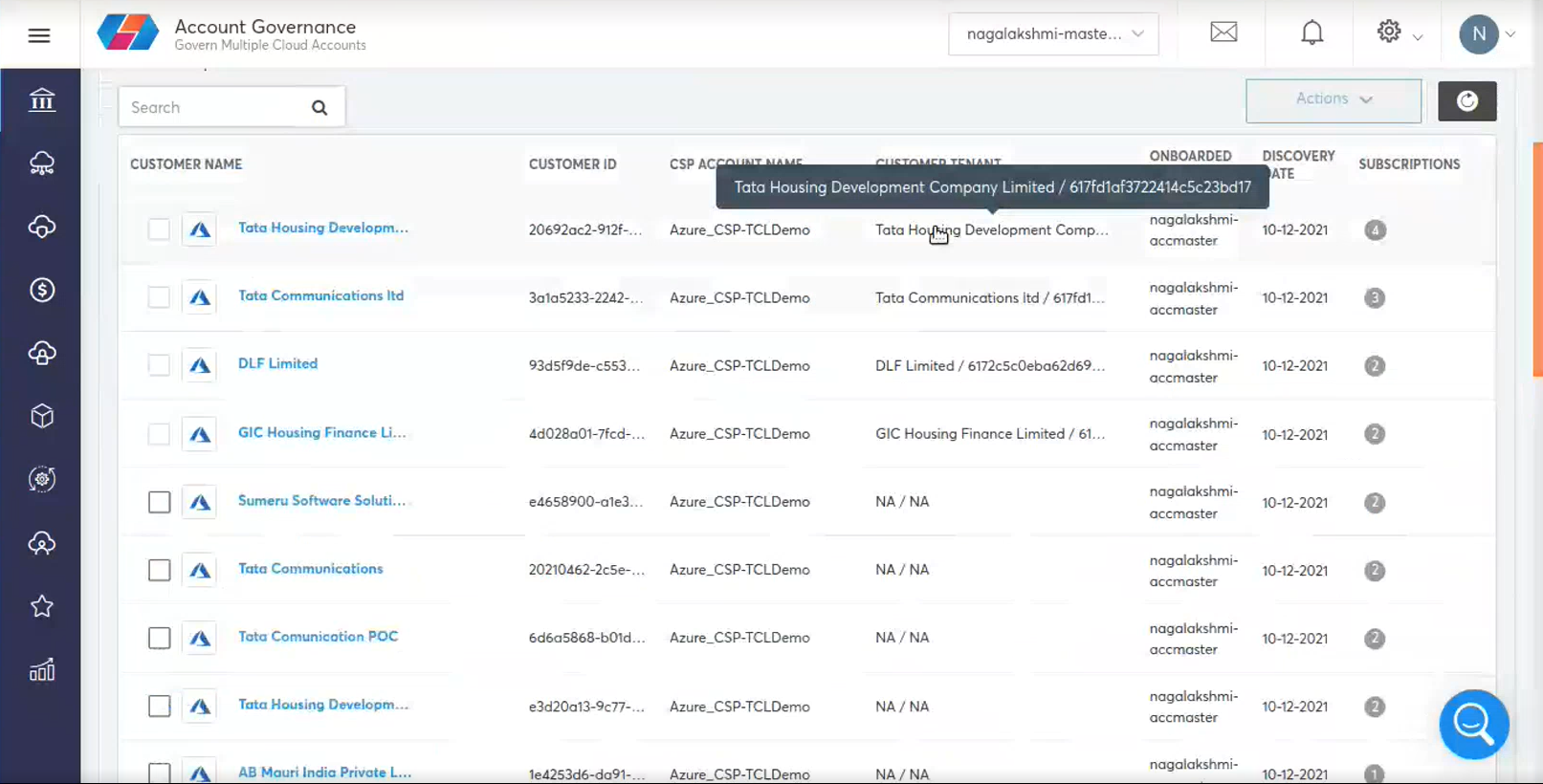Screen dimensions: 1543x784
Task: Click customer ID 4d028a01-7fcd
Action: (586, 433)
